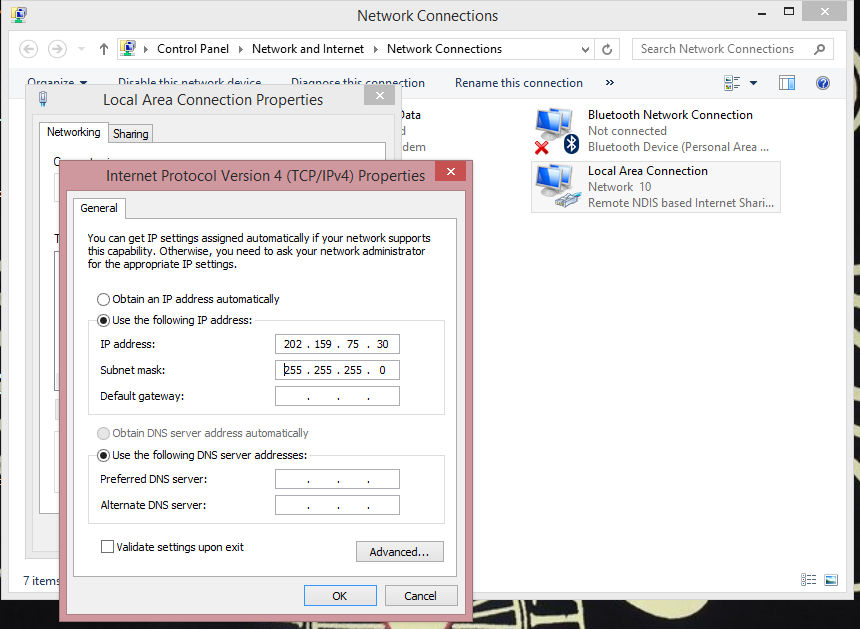
Task: Change your view icon
Action: [x=732, y=83]
